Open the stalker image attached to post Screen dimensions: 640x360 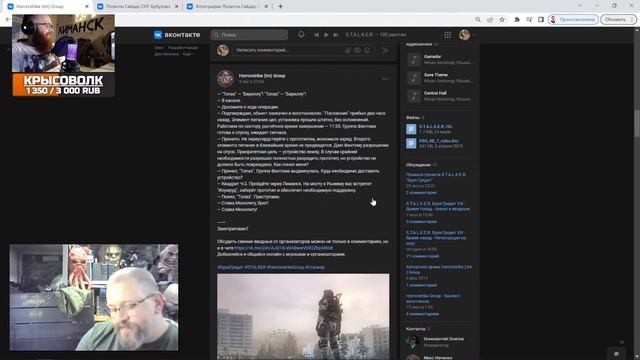point(303,317)
